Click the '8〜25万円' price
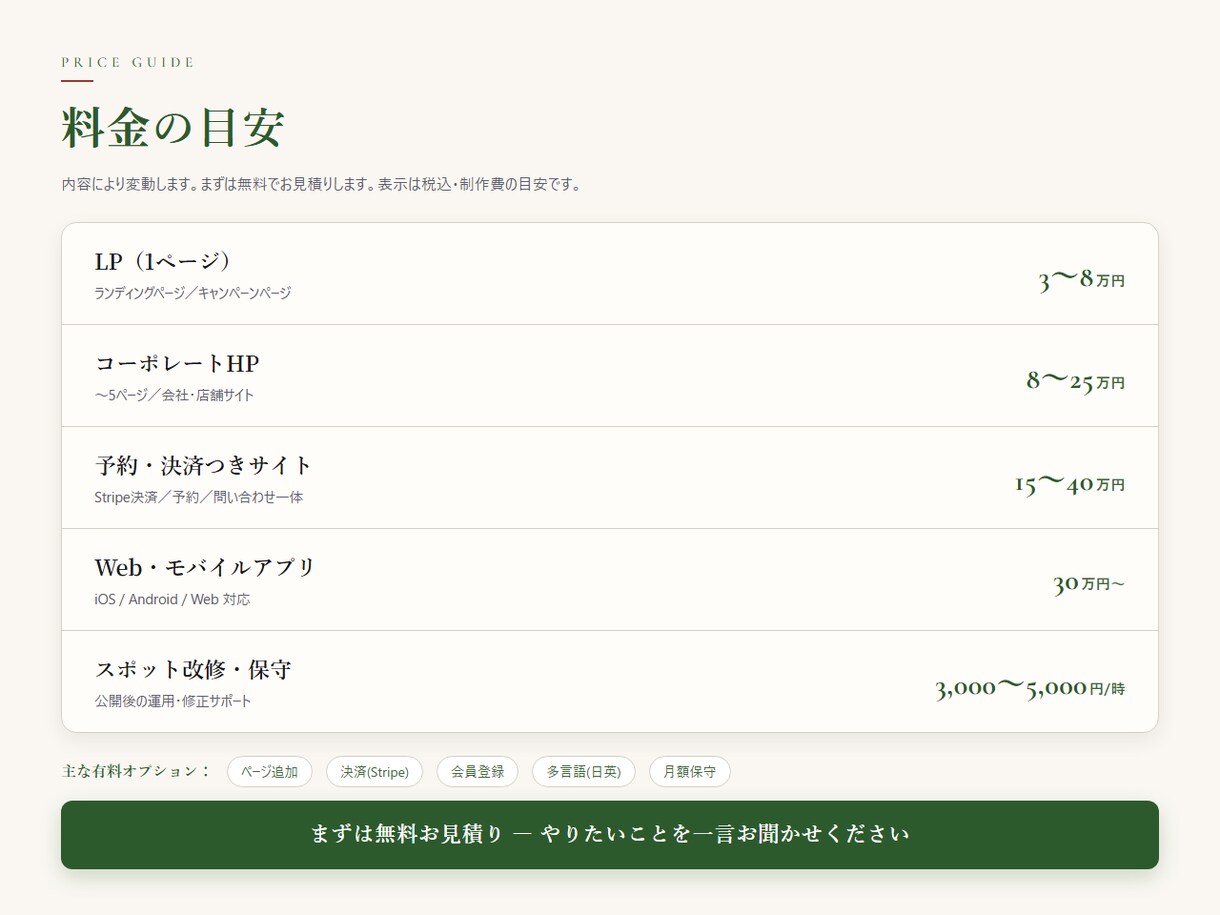The width and height of the screenshot is (1220, 915). (x=1075, y=381)
